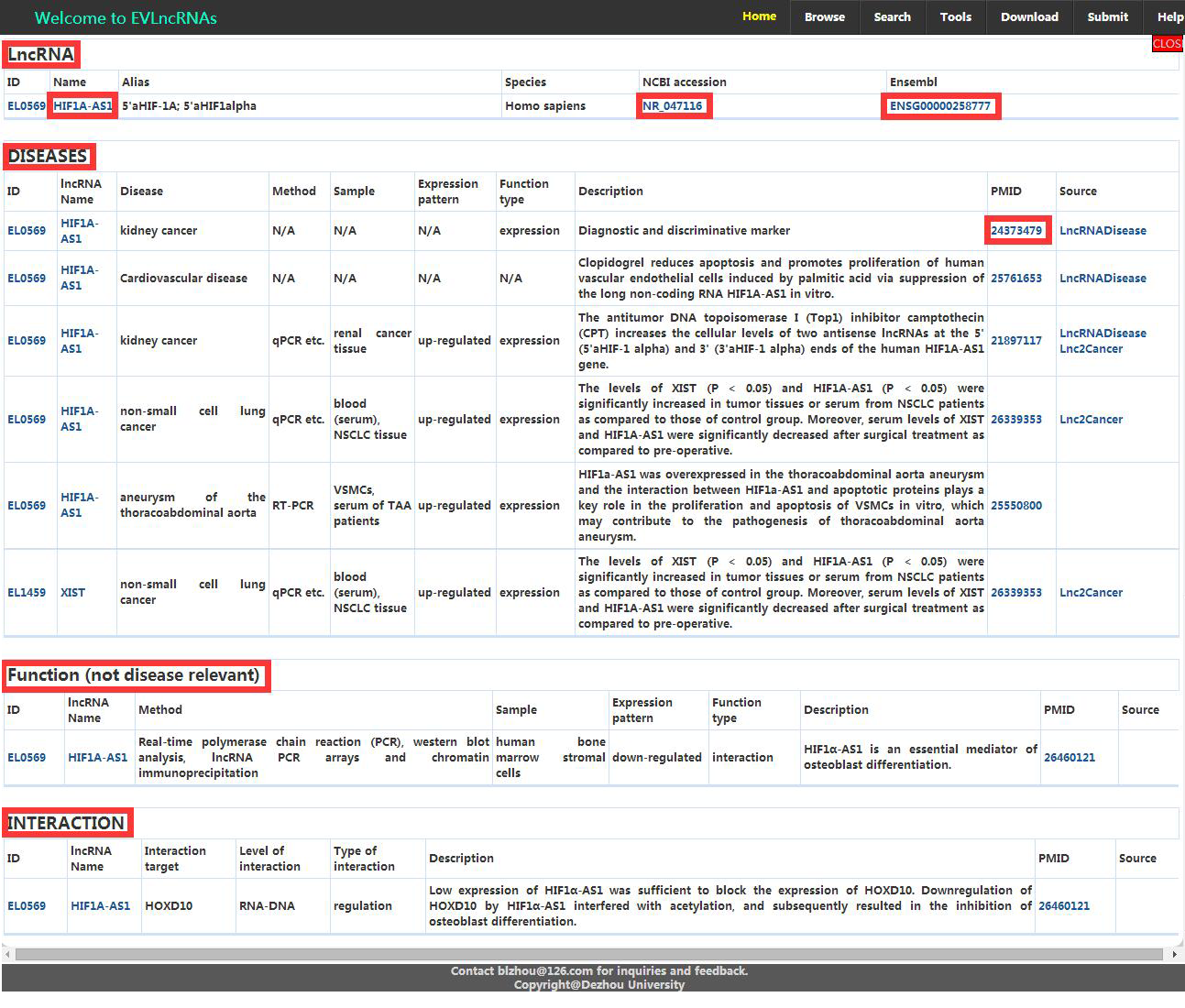
Task: Select the DISEASES section heading
Action: coord(48,156)
